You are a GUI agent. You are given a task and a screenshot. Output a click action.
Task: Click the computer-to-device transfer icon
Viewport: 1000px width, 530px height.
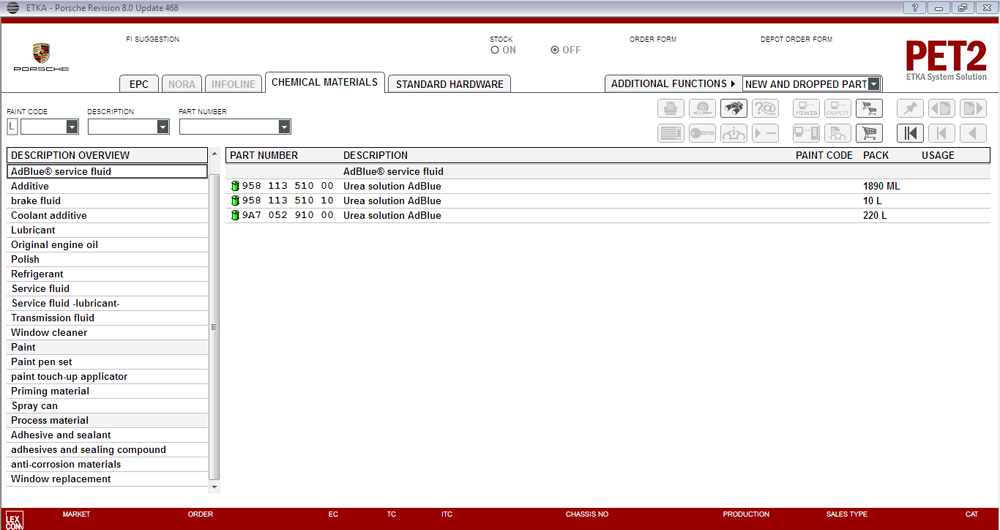pyautogui.click(x=806, y=133)
